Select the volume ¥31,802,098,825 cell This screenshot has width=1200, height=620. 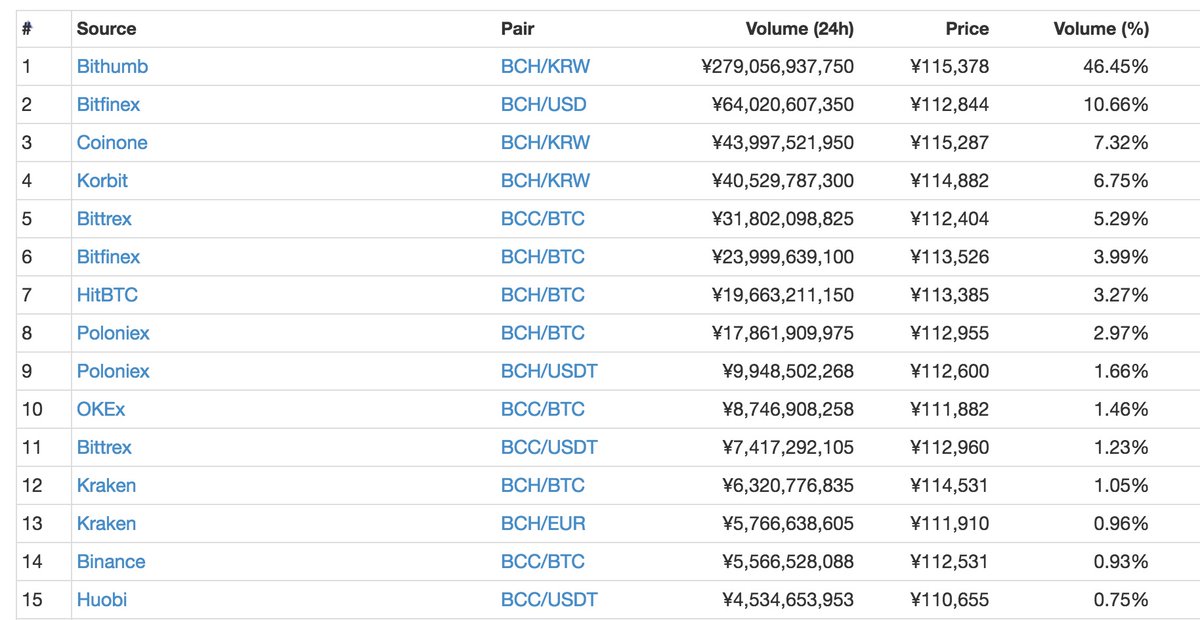tap(783, 219)
